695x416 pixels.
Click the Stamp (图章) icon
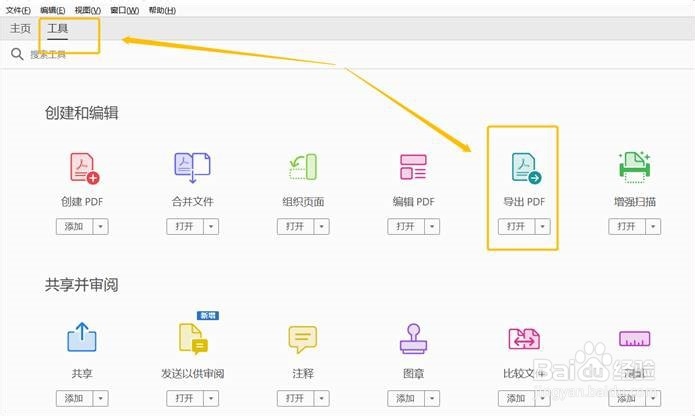[x=413, y=338]
